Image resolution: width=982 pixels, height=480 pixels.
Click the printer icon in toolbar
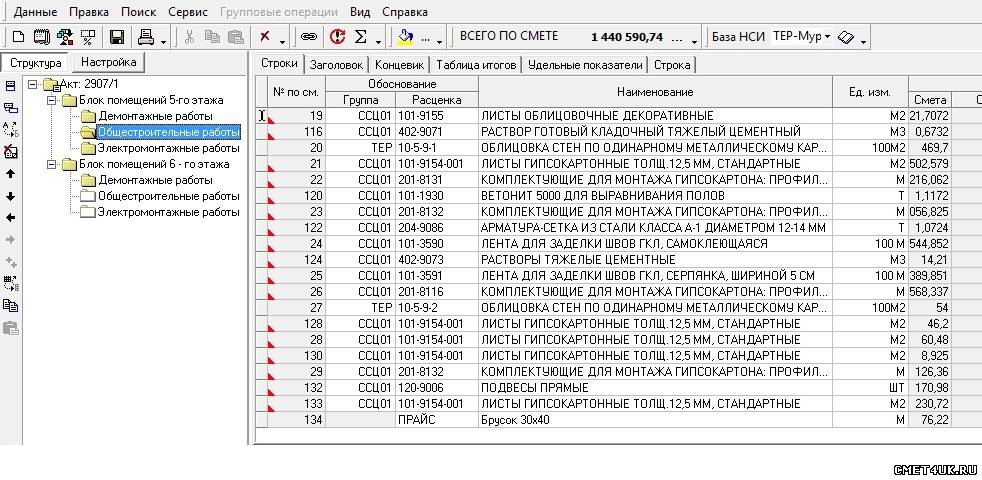(145, 37)
